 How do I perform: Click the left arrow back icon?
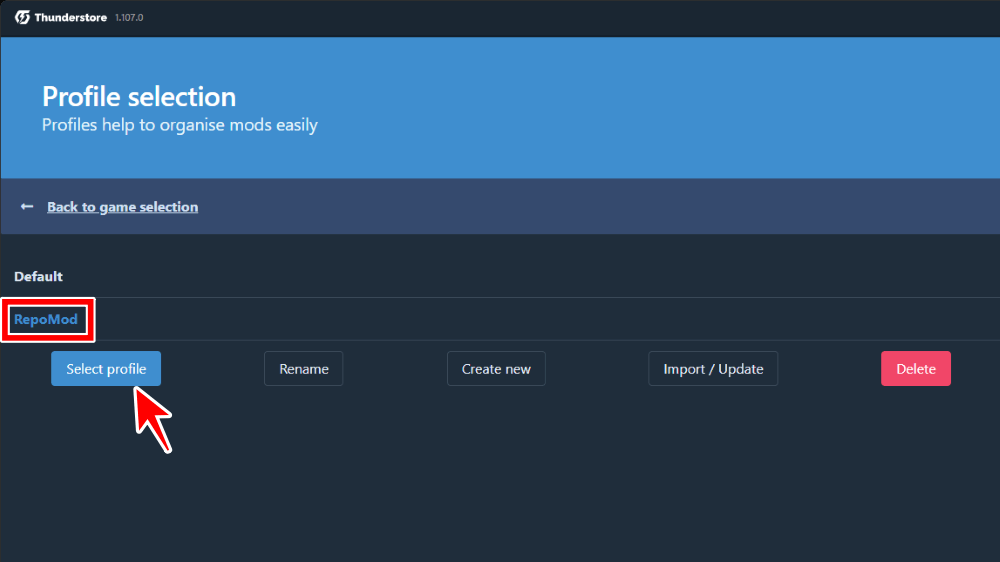27,207
